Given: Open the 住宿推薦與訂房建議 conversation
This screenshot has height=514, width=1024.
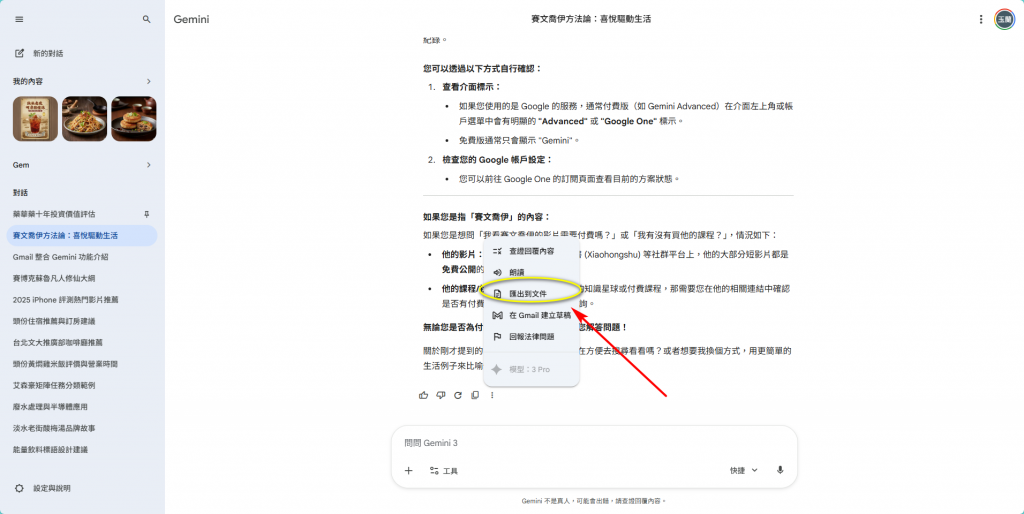Looking at the screenshot, I should coord(82,321).
